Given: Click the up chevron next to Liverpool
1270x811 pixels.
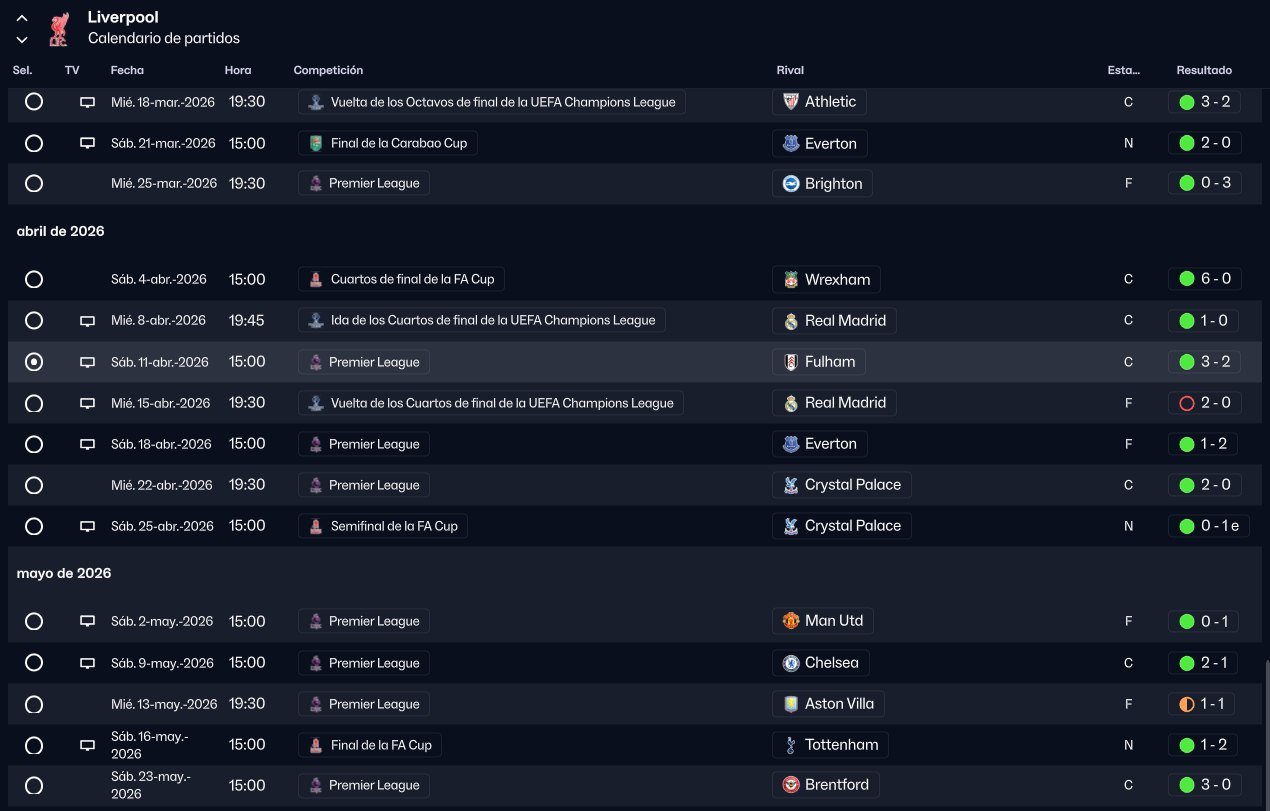Looking at the screenshot, I should (22, 18).
